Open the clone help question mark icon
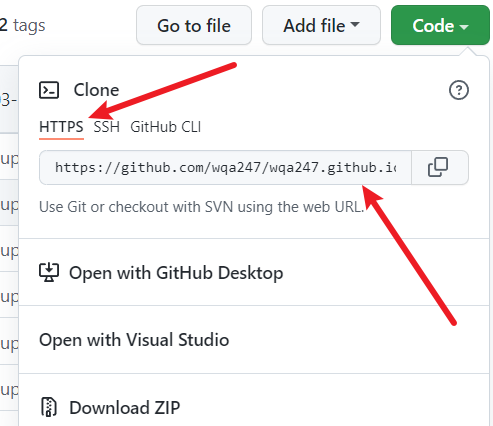This screenshot has width=493, height=426. click(x=459, y=90)
